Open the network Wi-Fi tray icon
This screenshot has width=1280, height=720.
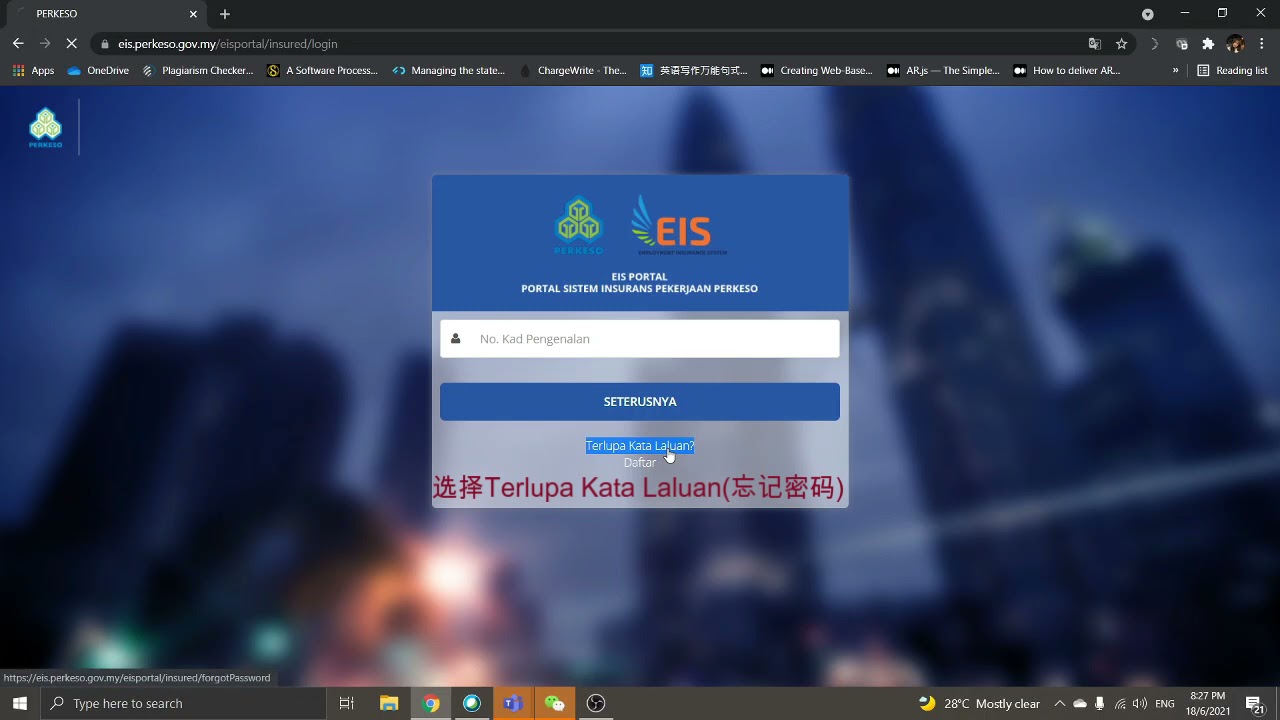(x=1120, y=704)
